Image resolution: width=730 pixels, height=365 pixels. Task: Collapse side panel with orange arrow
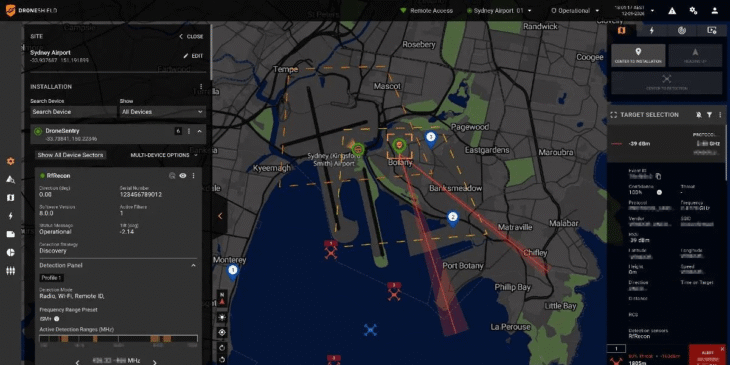[x=220, y=216]
